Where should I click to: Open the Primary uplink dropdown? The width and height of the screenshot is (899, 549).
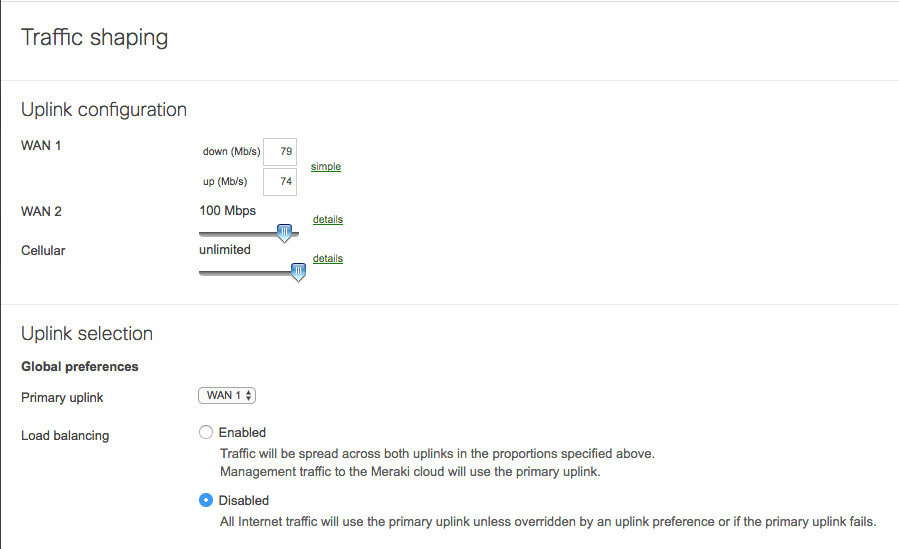pyautogui.click(x=228, y=396)
